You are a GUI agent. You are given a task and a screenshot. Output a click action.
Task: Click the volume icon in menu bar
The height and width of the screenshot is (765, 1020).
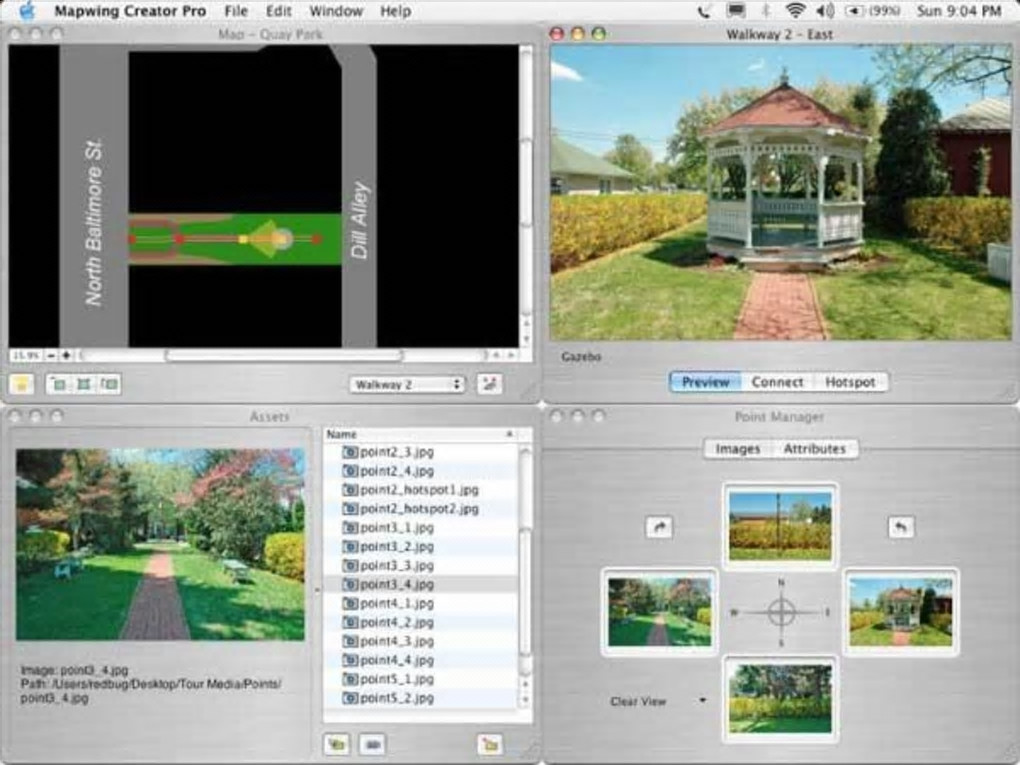click(825, 11)
